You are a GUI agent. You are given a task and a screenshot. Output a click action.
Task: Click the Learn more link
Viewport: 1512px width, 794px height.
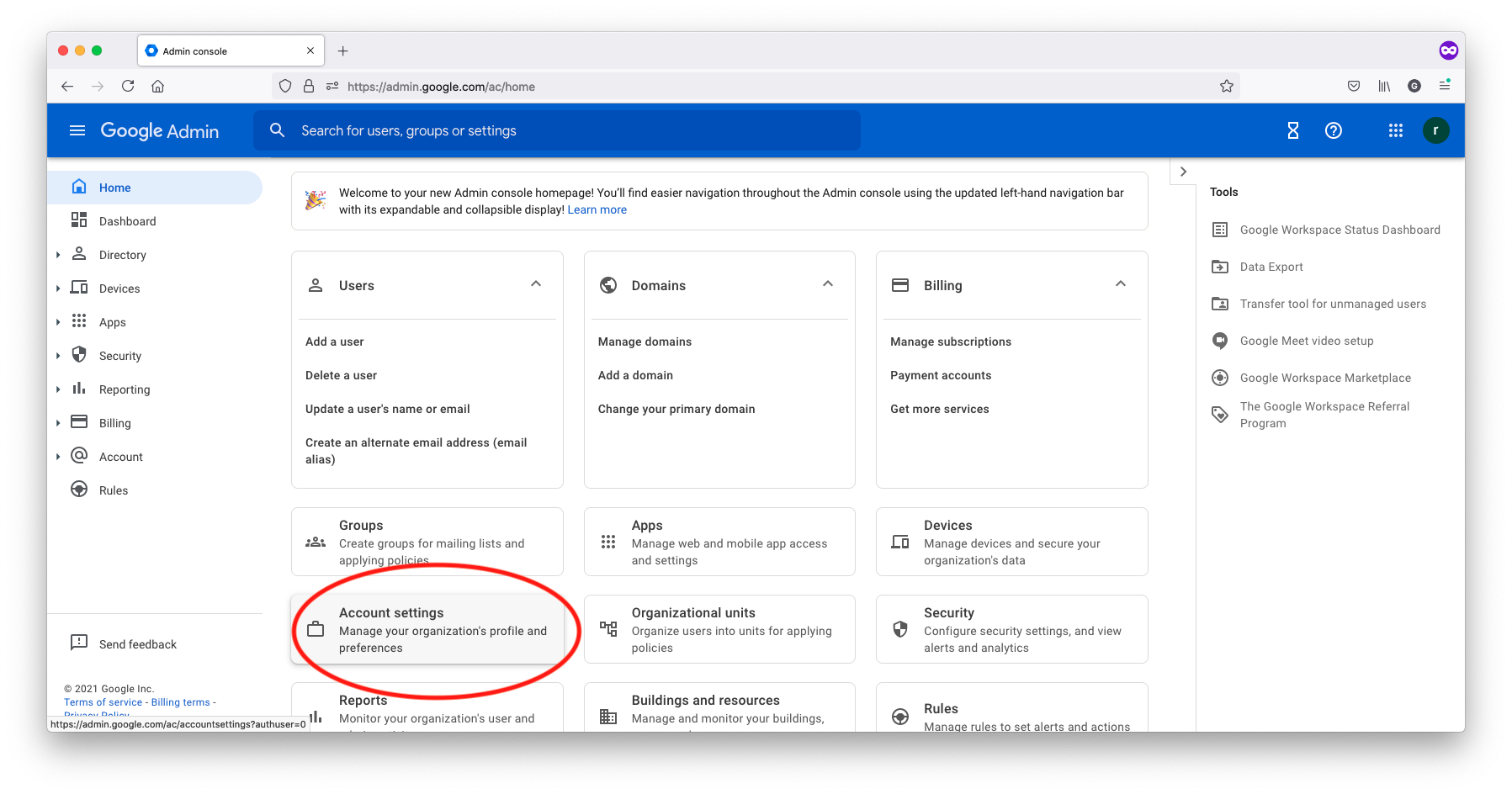click(x=597, y=209)
